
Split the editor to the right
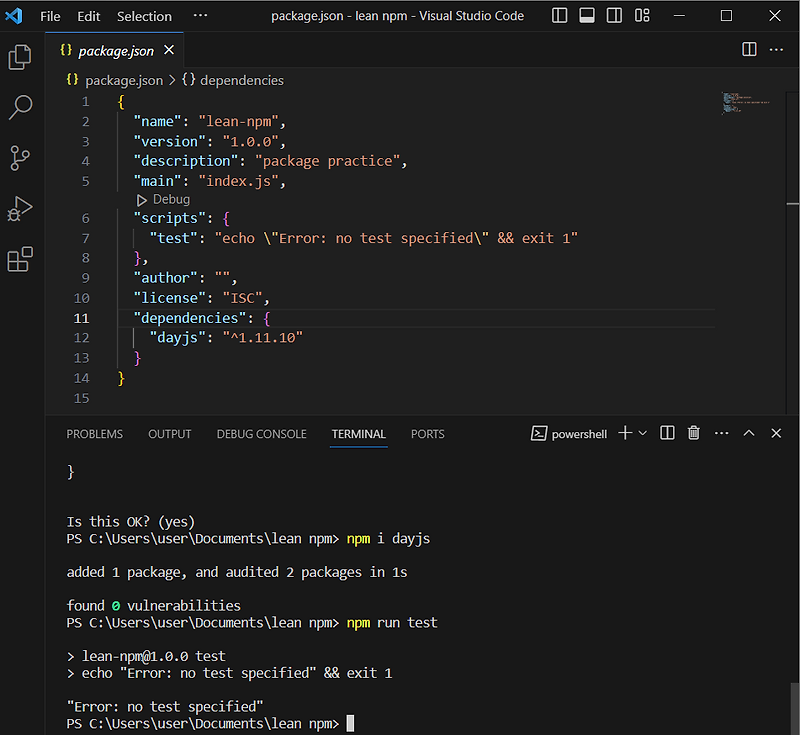749,50
